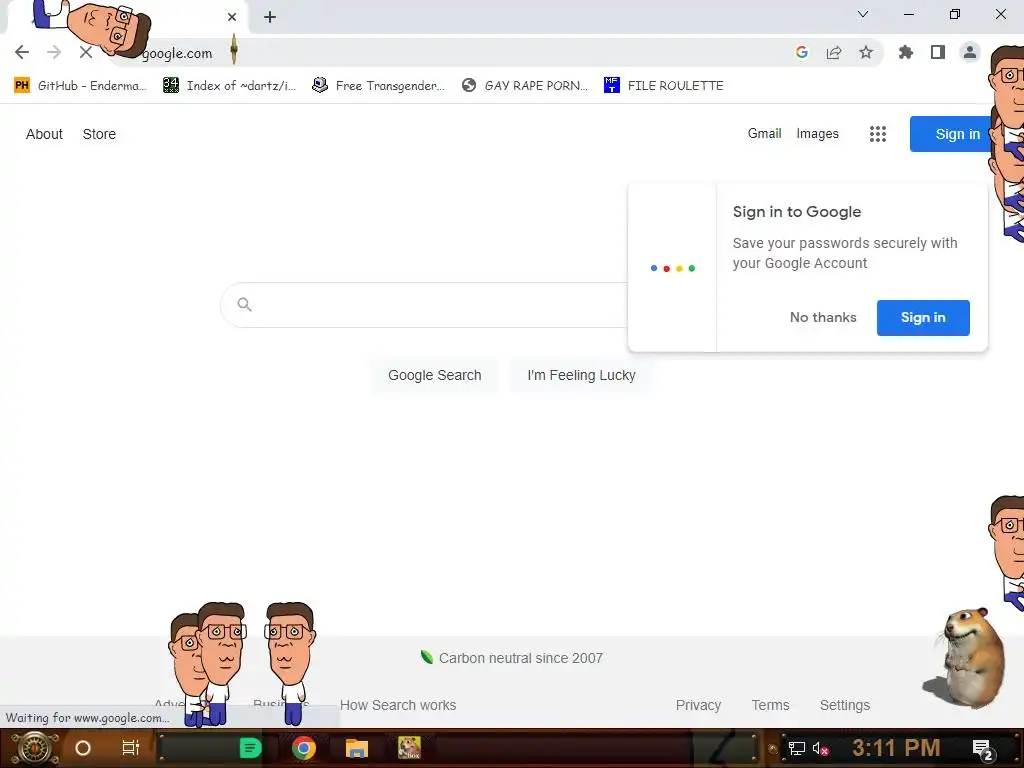Image resolution: width=1024 pixels, height=768 pixels.
Task: Select the Chrome icon on the taskbar
Action: point(304,748)
